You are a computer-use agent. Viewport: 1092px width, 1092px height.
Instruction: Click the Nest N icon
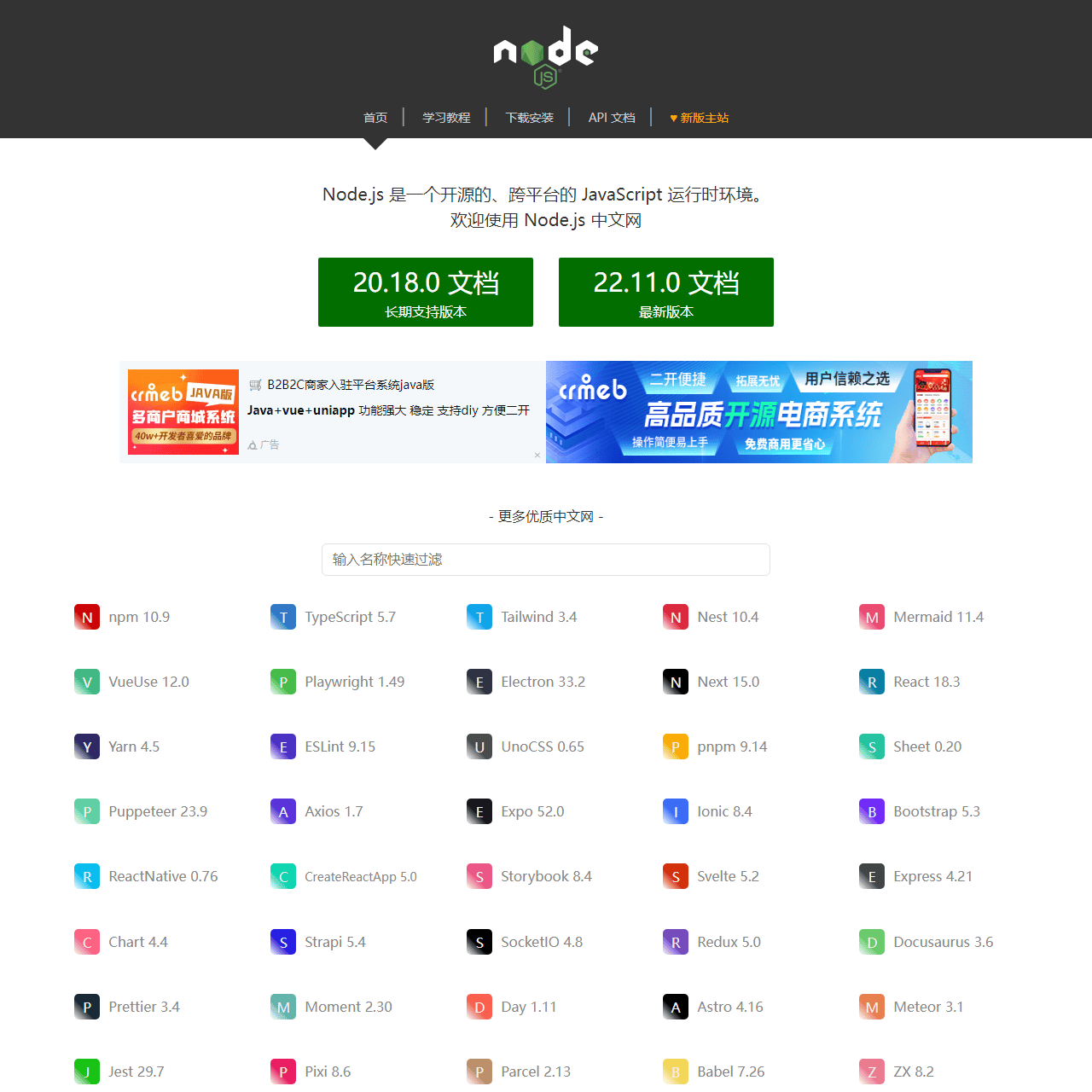click(676, 617)
